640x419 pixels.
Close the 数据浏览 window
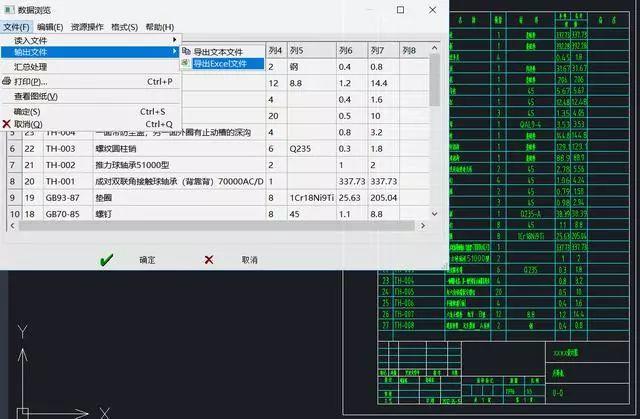coord(432,10)
